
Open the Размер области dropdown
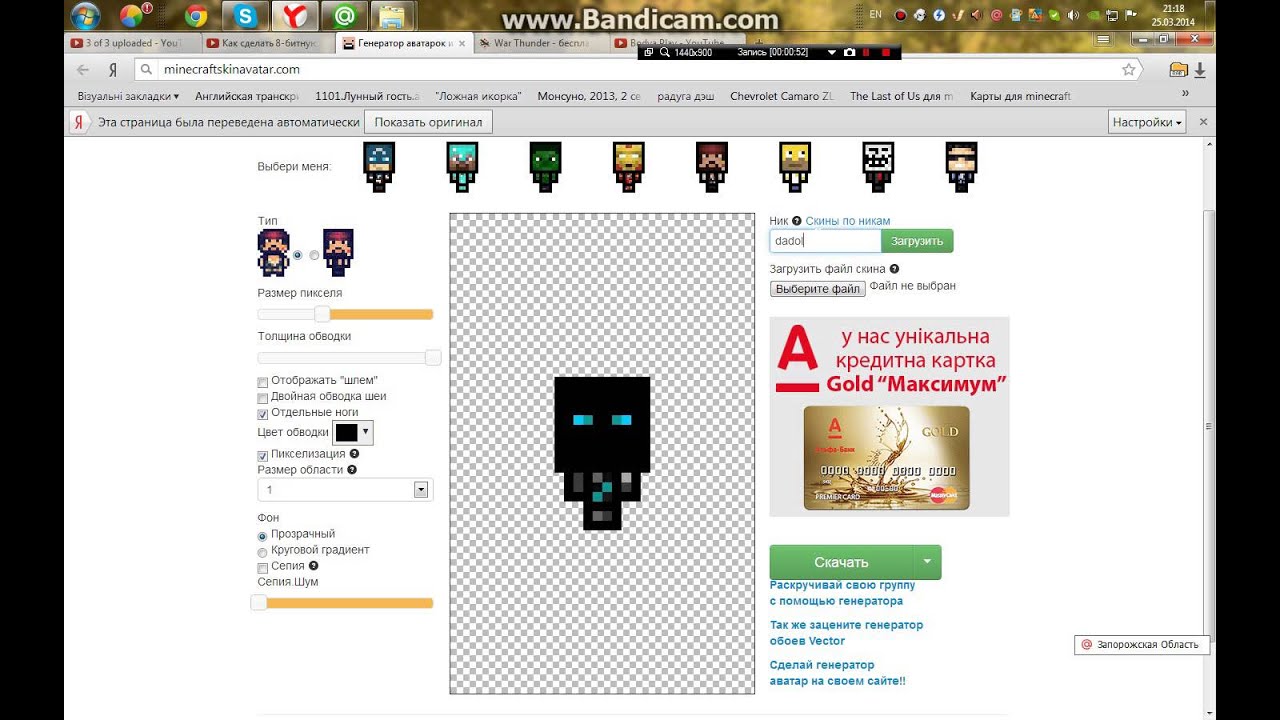[x=344, y=490]
